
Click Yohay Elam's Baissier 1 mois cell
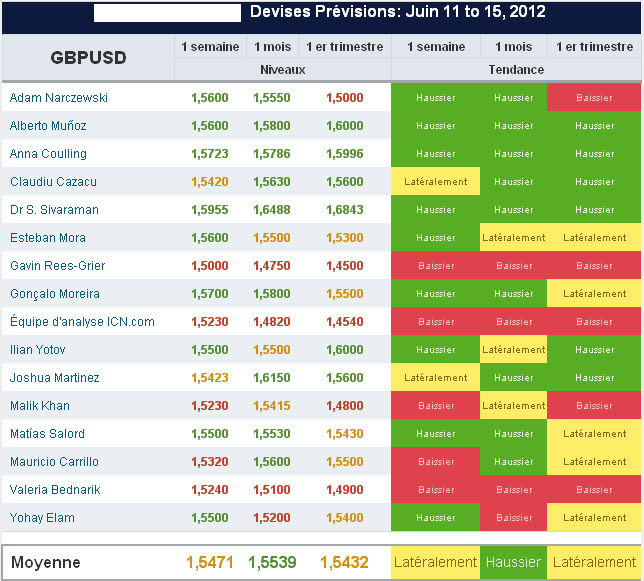(x=513, y=518)
